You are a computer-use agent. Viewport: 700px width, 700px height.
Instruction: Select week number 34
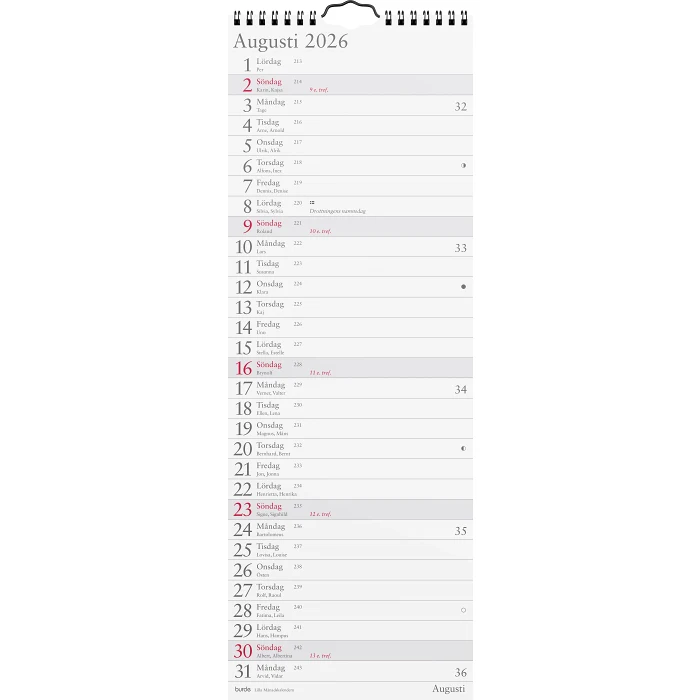point(460,390)
